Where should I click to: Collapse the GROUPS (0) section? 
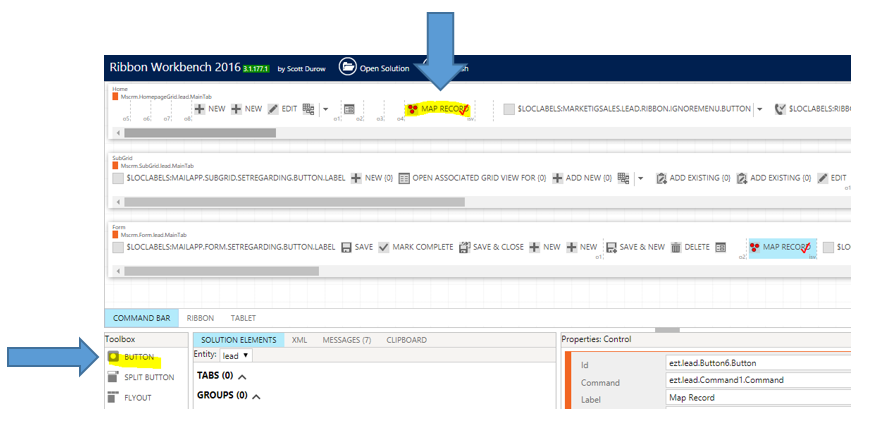[x=256, y=396]
